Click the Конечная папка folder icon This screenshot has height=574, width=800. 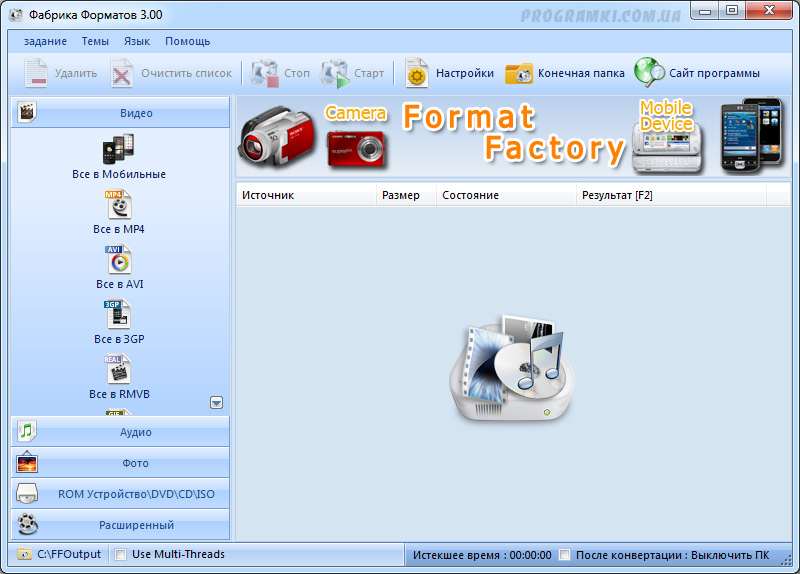(519, 74)
